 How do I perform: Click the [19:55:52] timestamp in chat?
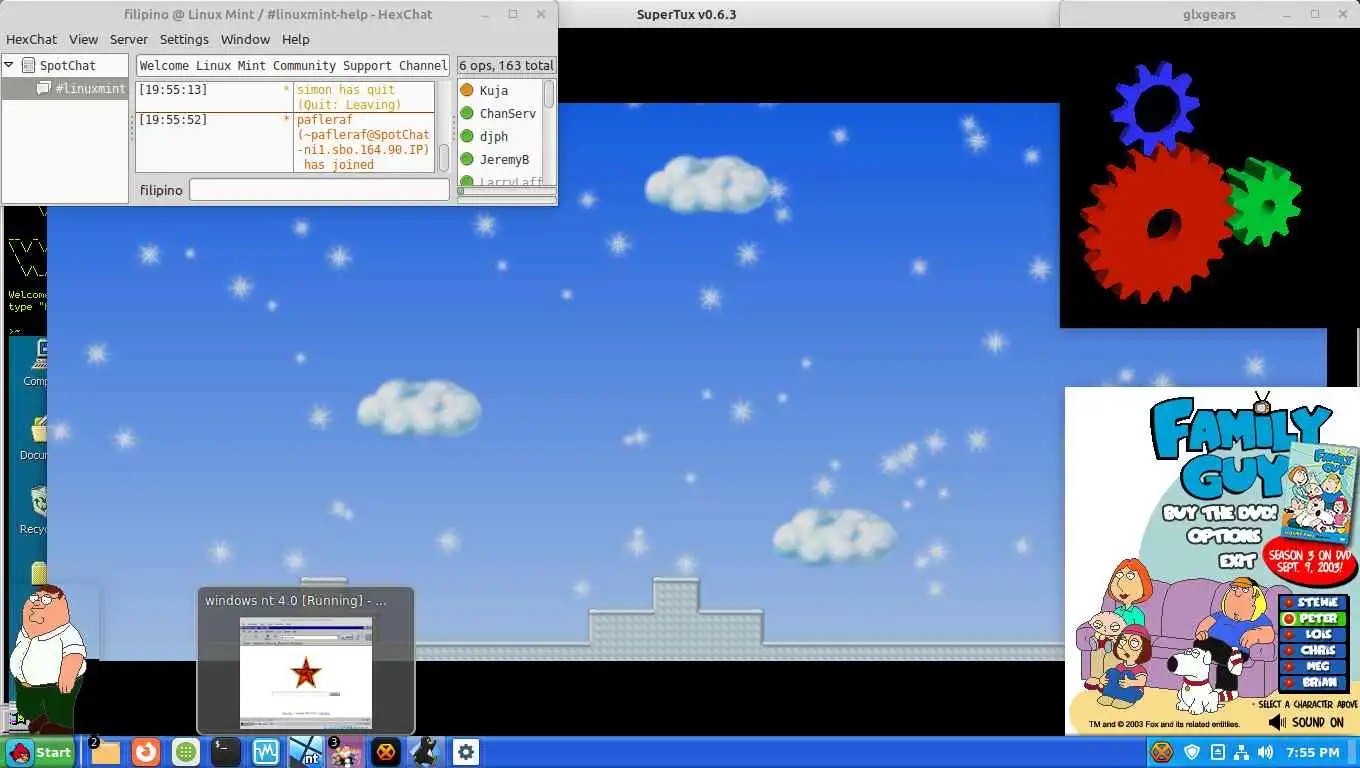173,120
